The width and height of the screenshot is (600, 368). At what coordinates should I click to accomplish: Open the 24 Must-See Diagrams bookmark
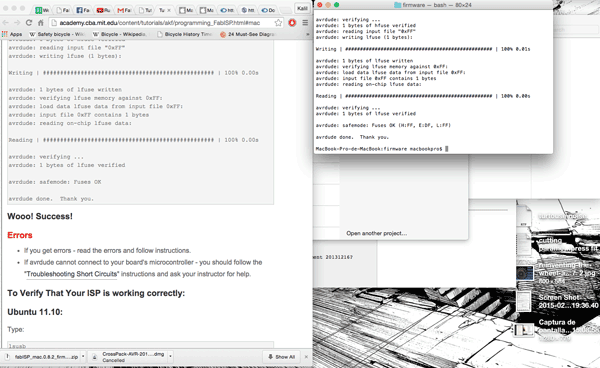point(248,34)
